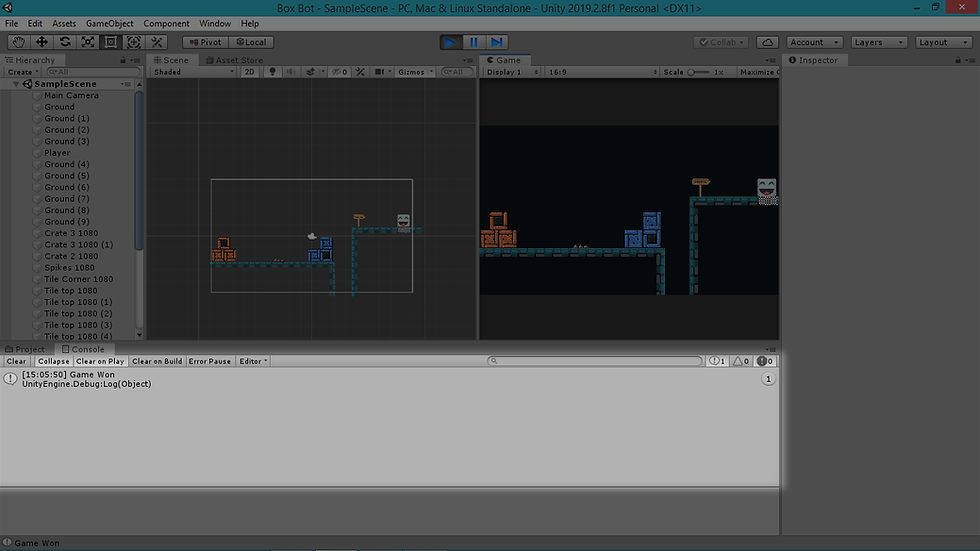Select Spikes 1080 in Hierarchy
Image resolution: width=980 pixels, height=551 pixels.
pyautogui.click(x=69, y=267)
